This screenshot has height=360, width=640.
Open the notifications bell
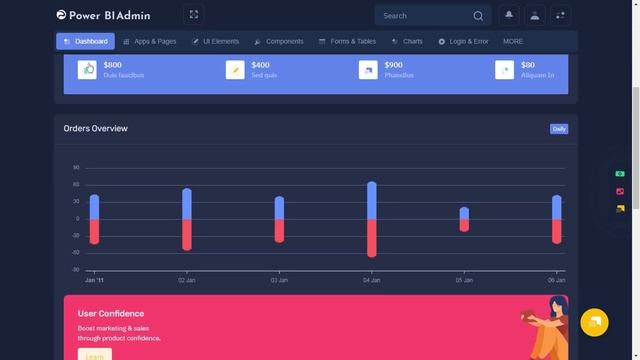[x=509, y=15]
